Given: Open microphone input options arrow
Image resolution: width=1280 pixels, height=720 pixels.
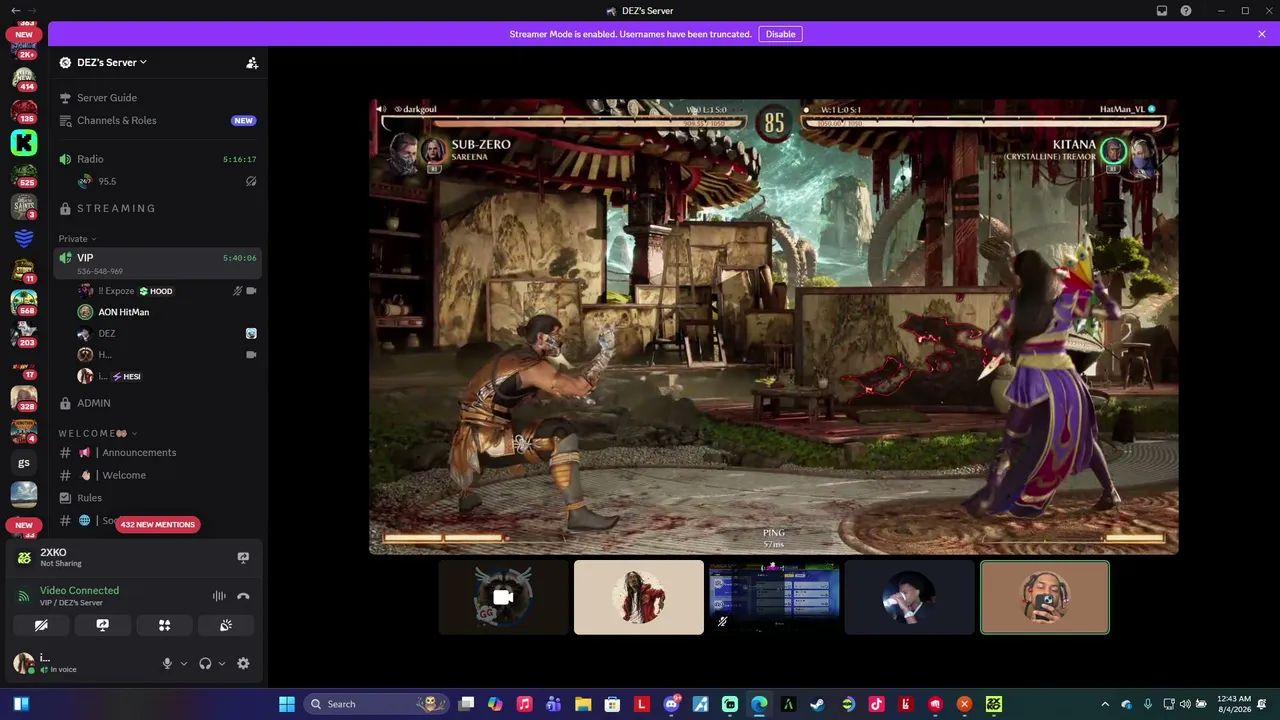Looking at the screenshot, I should [x=183, y=663].
